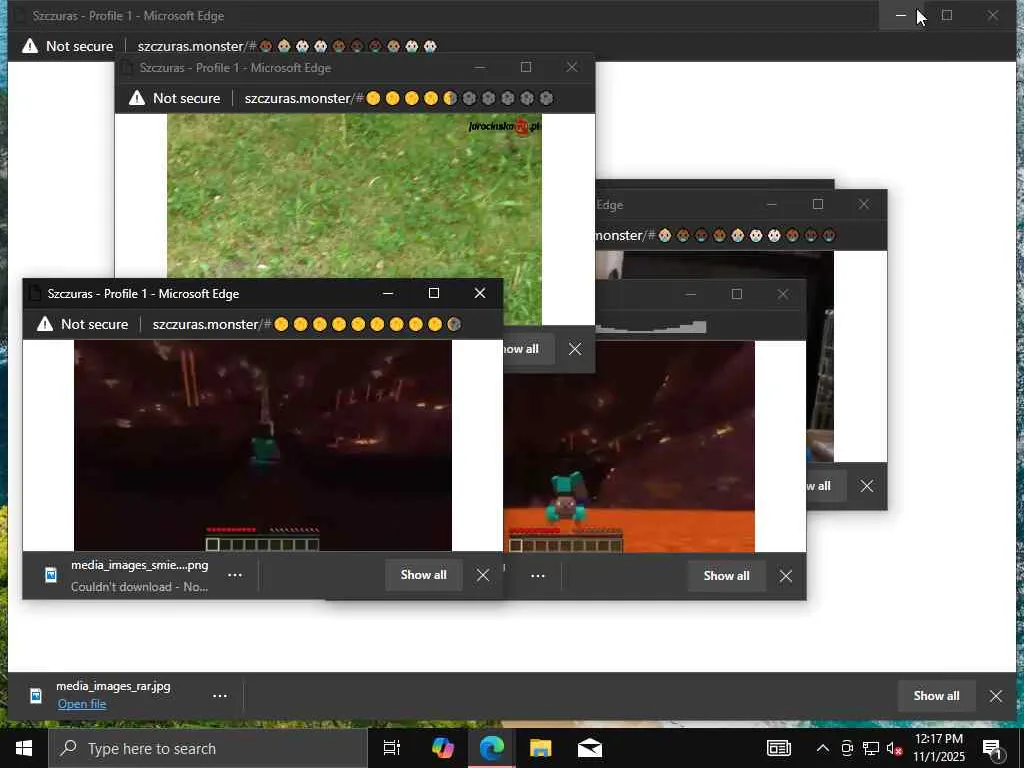Click the Couldn't download message text
This screenshot has height=768, width=1024.
point(139,587)
